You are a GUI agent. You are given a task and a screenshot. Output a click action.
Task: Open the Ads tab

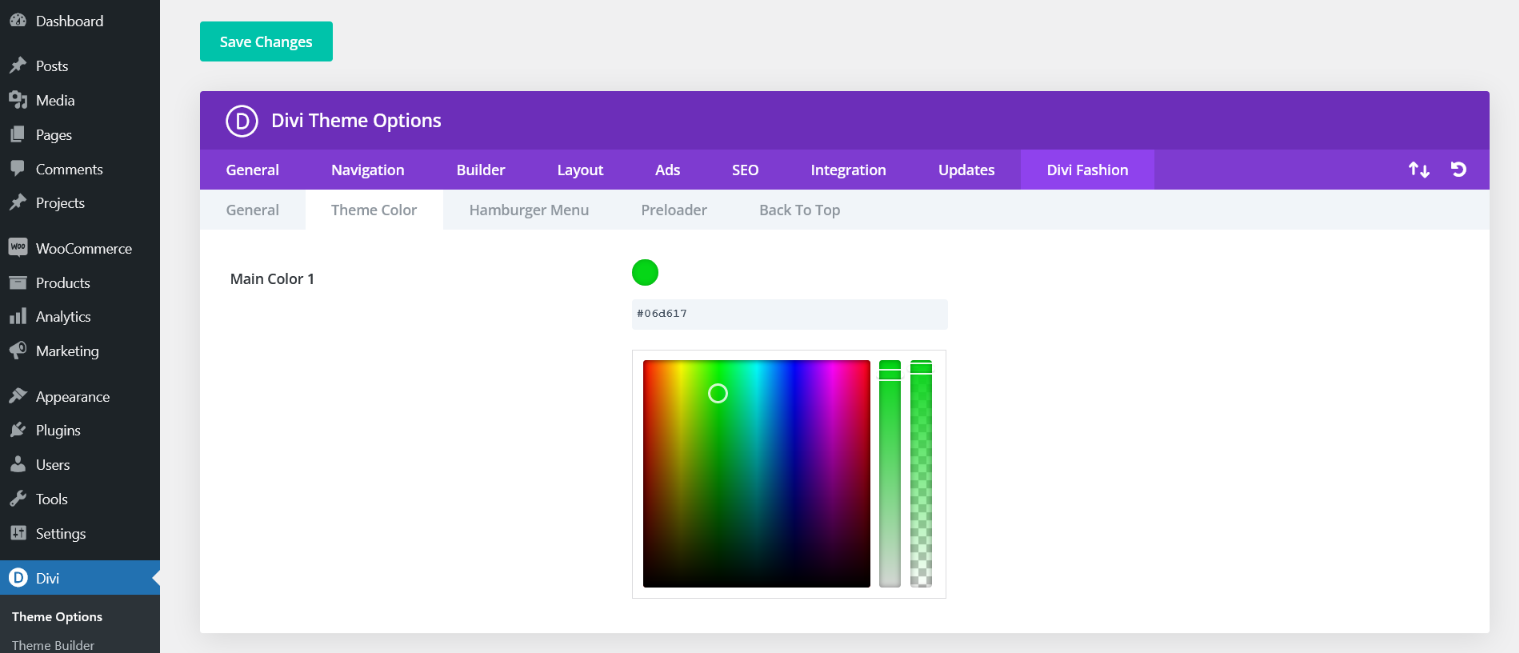[668, 170]
